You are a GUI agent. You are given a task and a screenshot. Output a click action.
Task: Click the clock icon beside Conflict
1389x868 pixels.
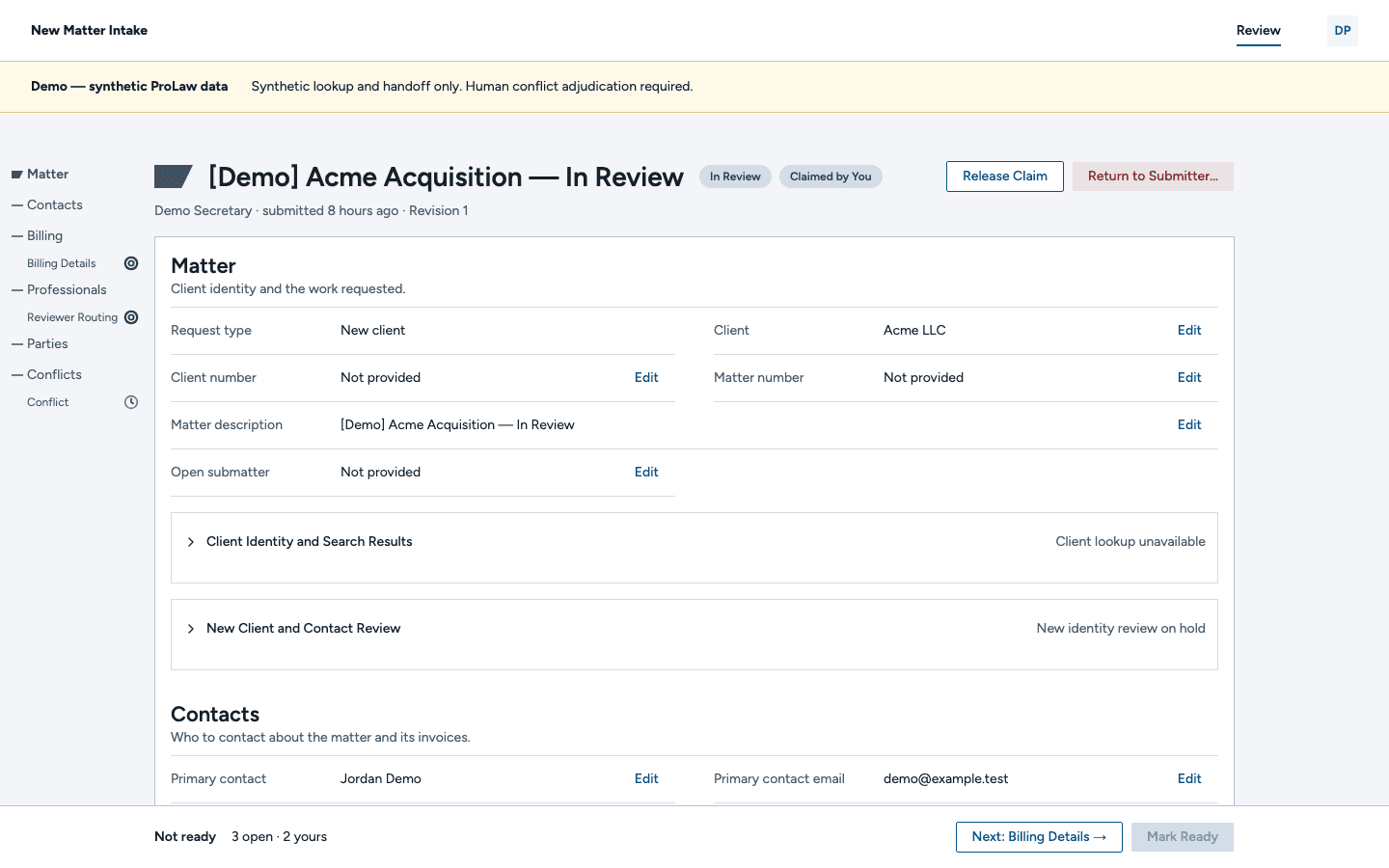pos(131,402)
